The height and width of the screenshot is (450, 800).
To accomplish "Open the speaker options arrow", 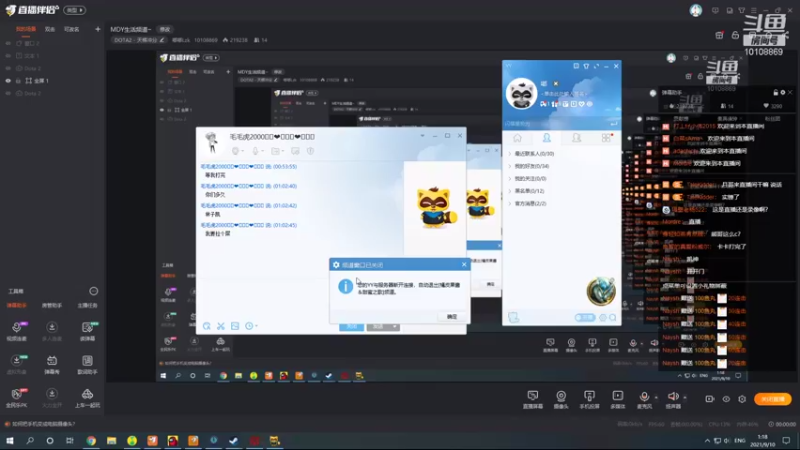I will coord(685,397).
